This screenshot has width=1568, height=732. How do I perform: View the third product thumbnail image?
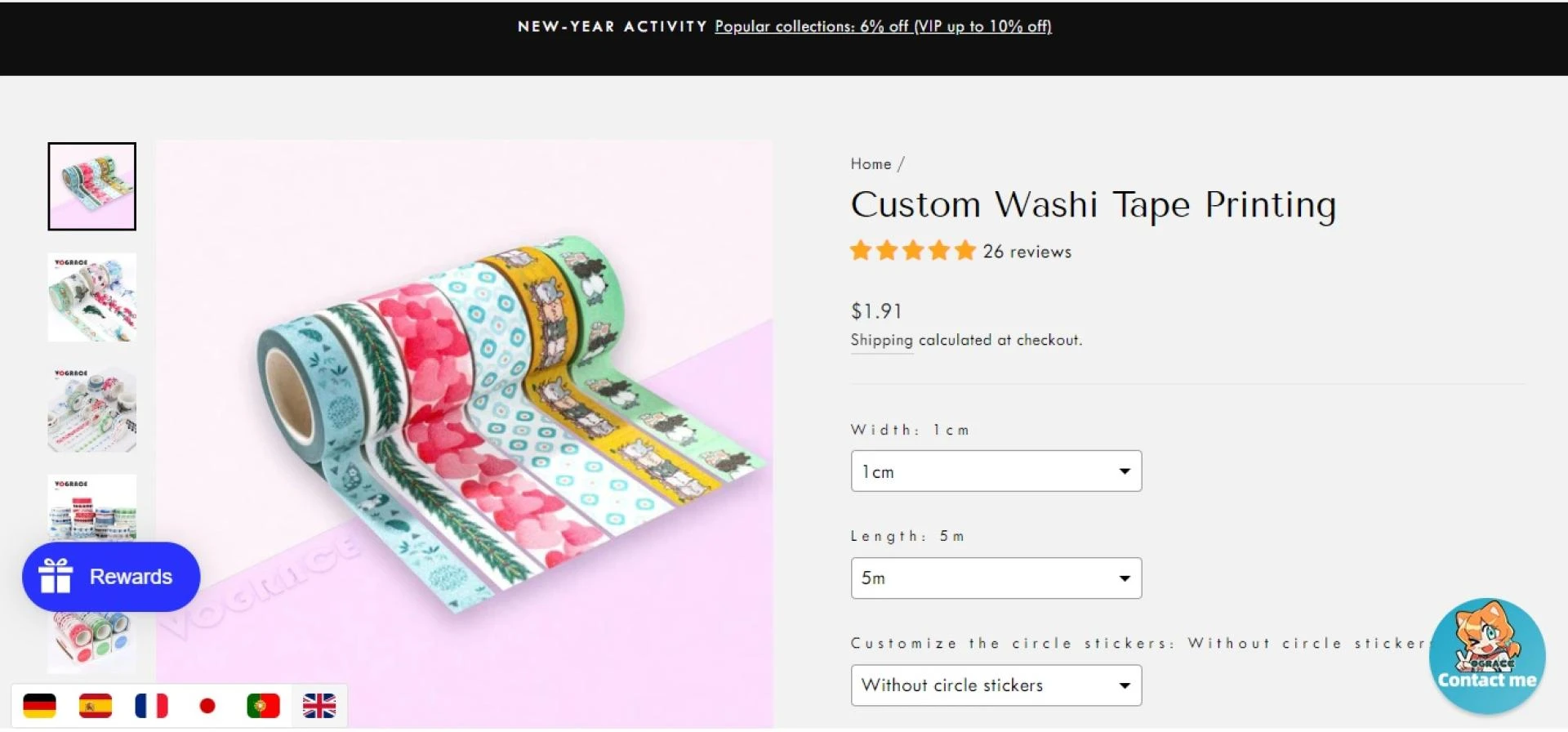click(x=92, y=408)
